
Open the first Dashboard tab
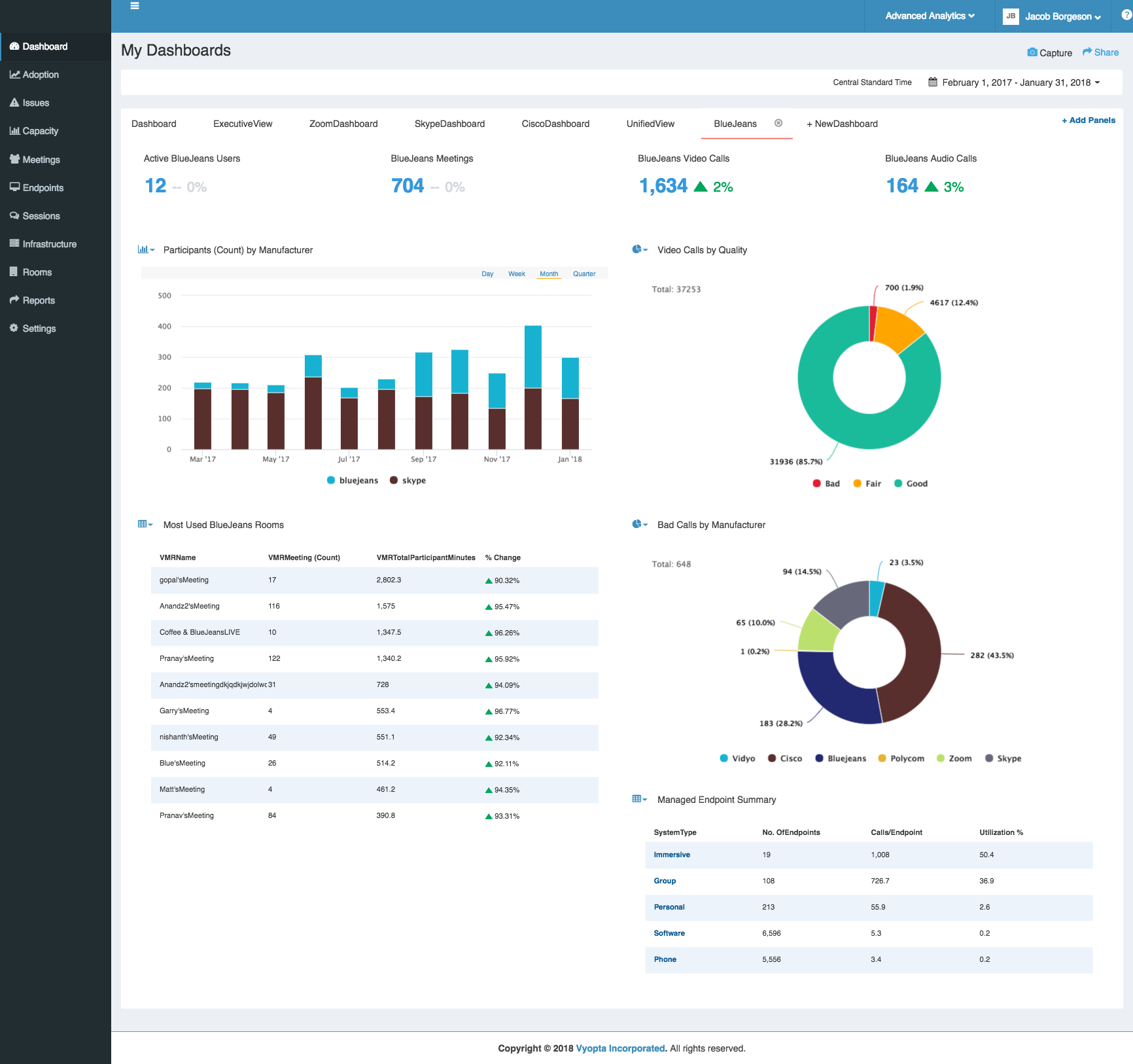154,124
